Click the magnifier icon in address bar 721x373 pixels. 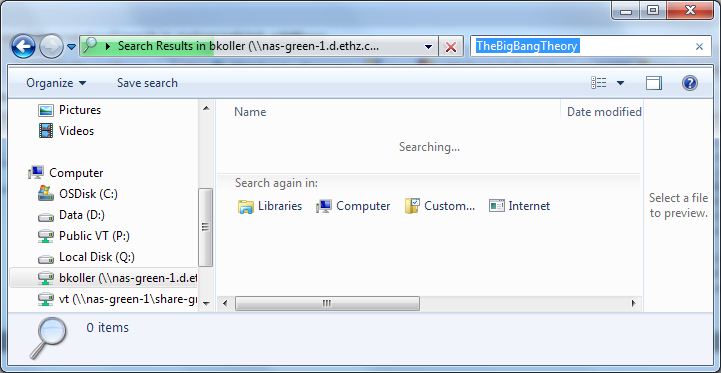coord(89,45)
